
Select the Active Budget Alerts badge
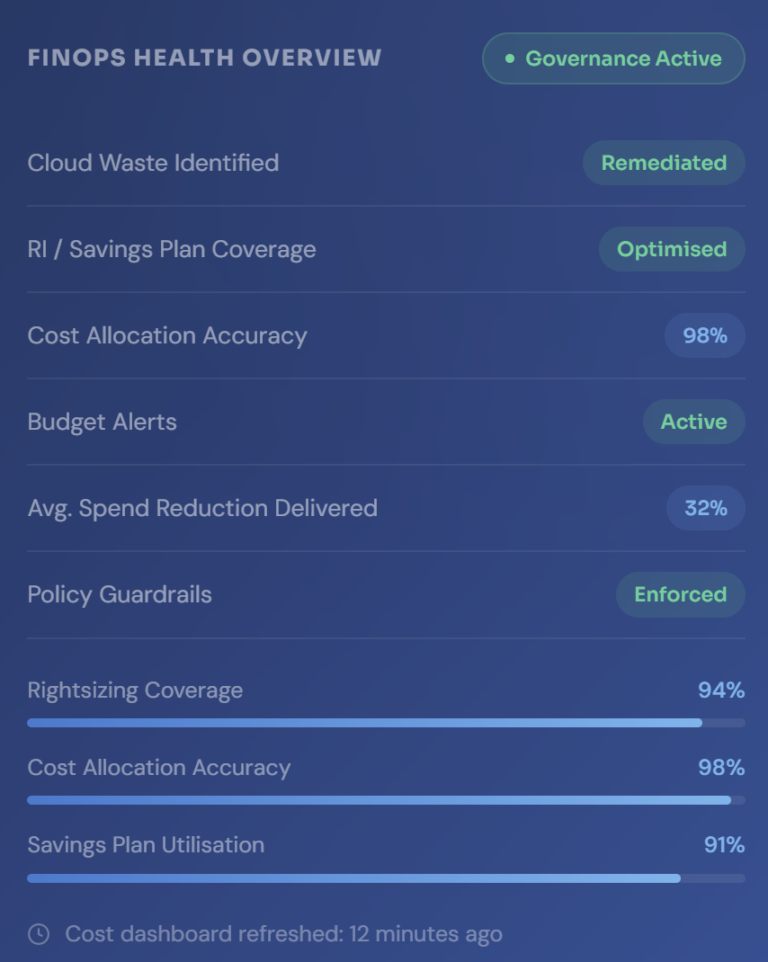[x=694, y=422]
